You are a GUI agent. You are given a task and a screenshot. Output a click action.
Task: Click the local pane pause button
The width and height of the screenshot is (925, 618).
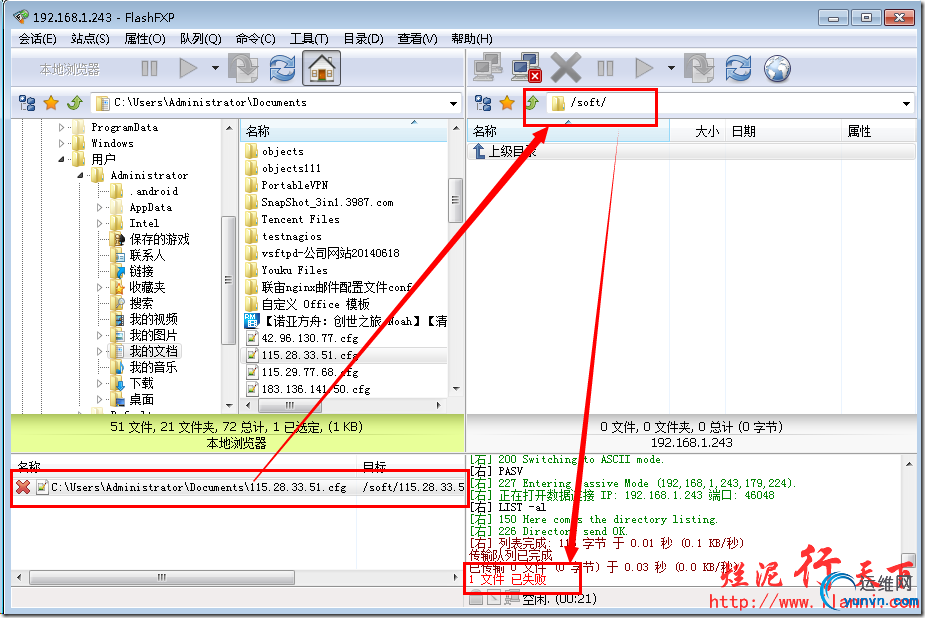(x=149, y=69)
